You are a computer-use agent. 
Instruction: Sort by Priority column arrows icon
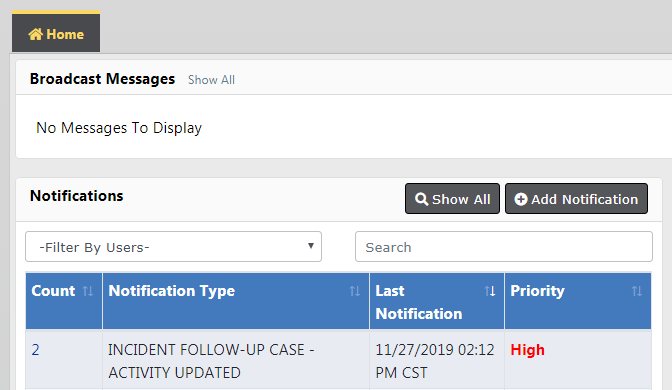(x=637, y=291)
